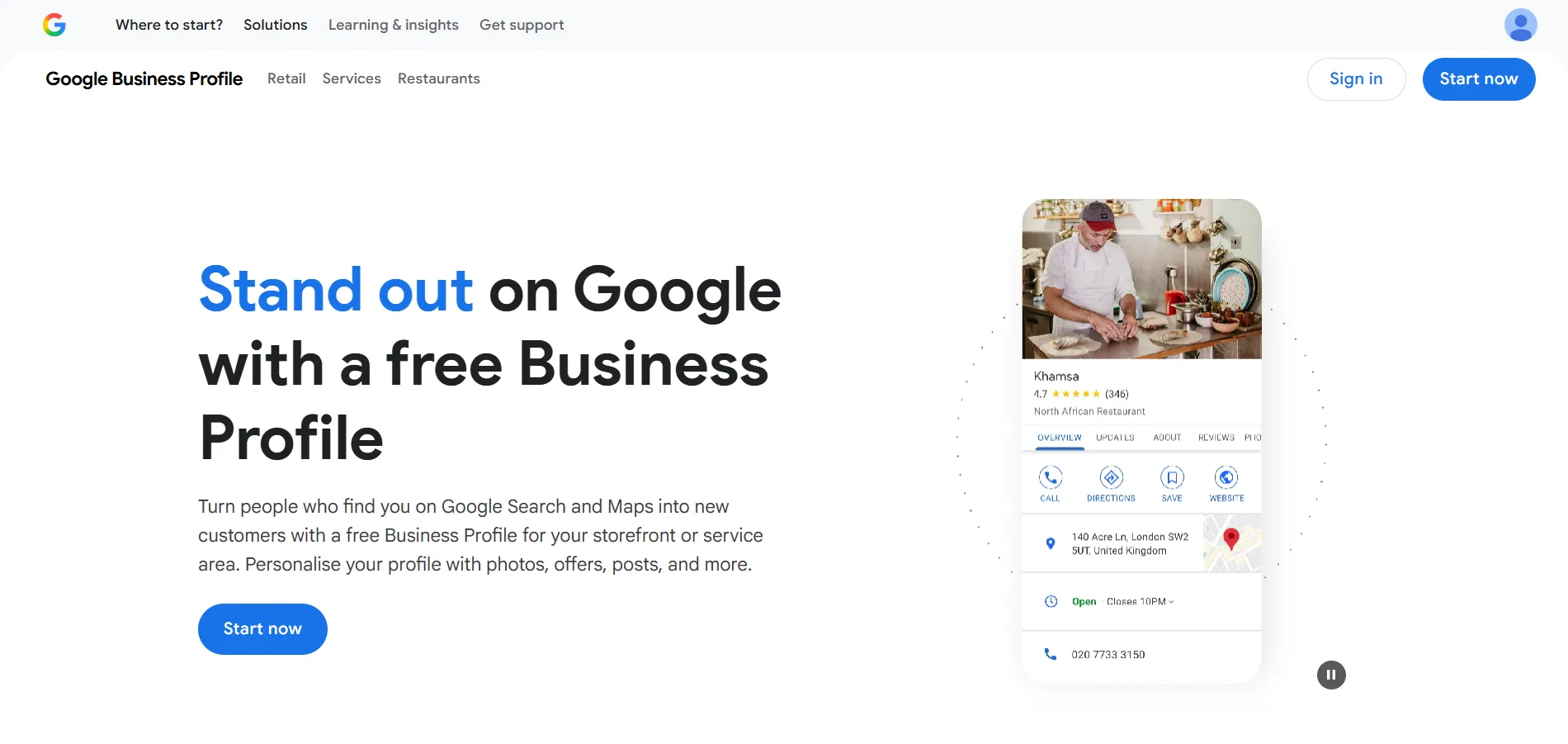Screen dimensions: 1568x744
Task: Go to the Restaurants link
Action: [438, 78]
